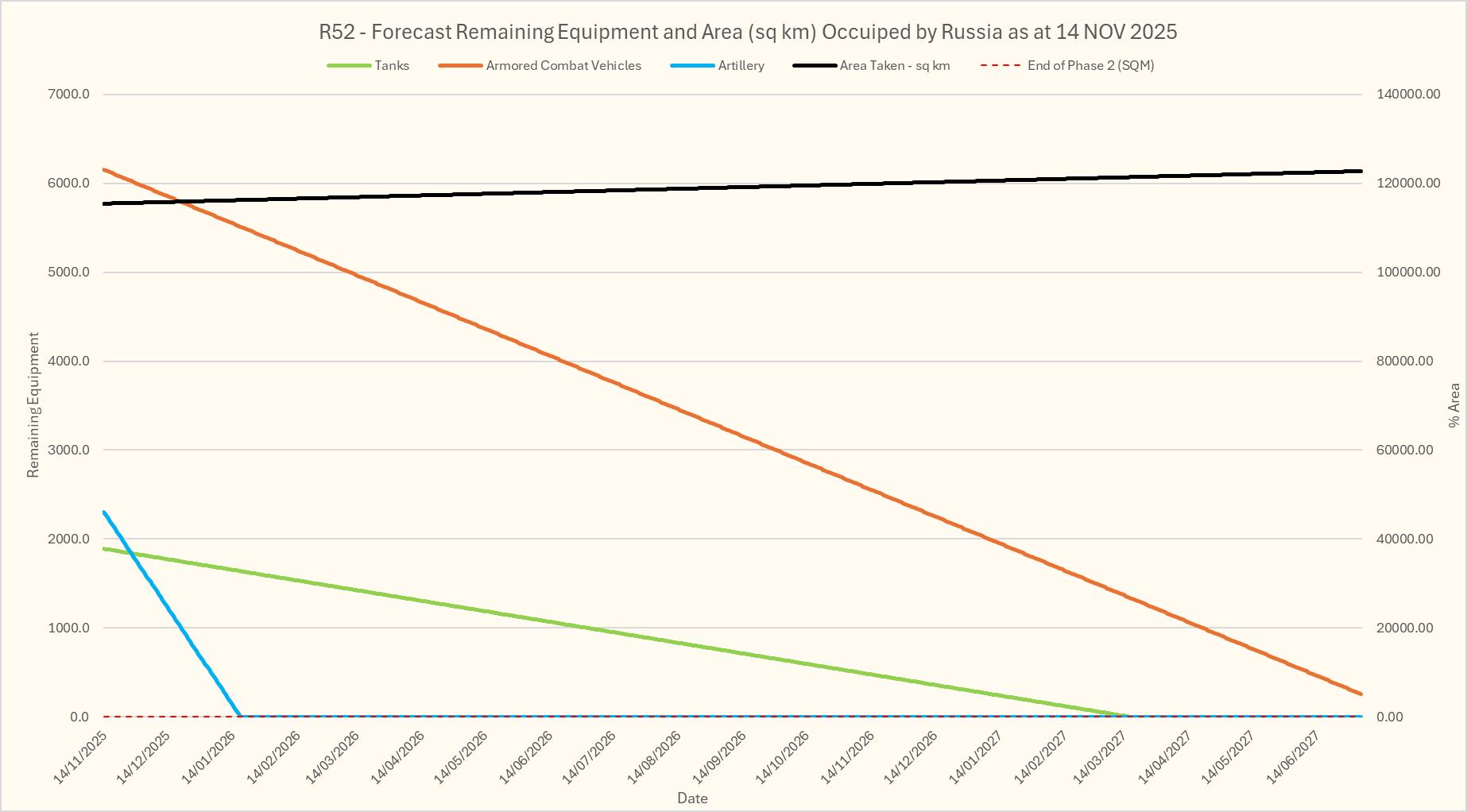Click the 140000.00 label on the right axis
This screenshot has width=1467, height=812.
coord(1408,95)
